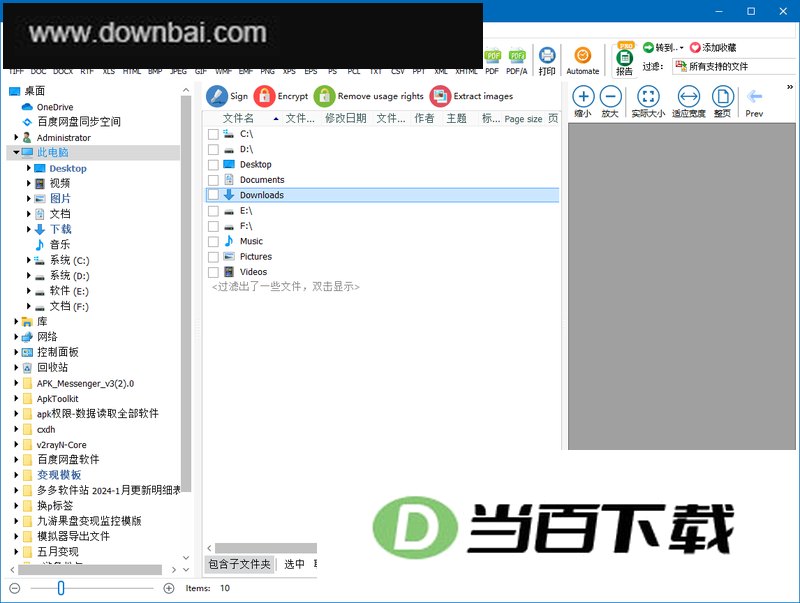Screen dimensions: 800x603
Task: Open the Automate scheduler
Action: tap(583, 61)
